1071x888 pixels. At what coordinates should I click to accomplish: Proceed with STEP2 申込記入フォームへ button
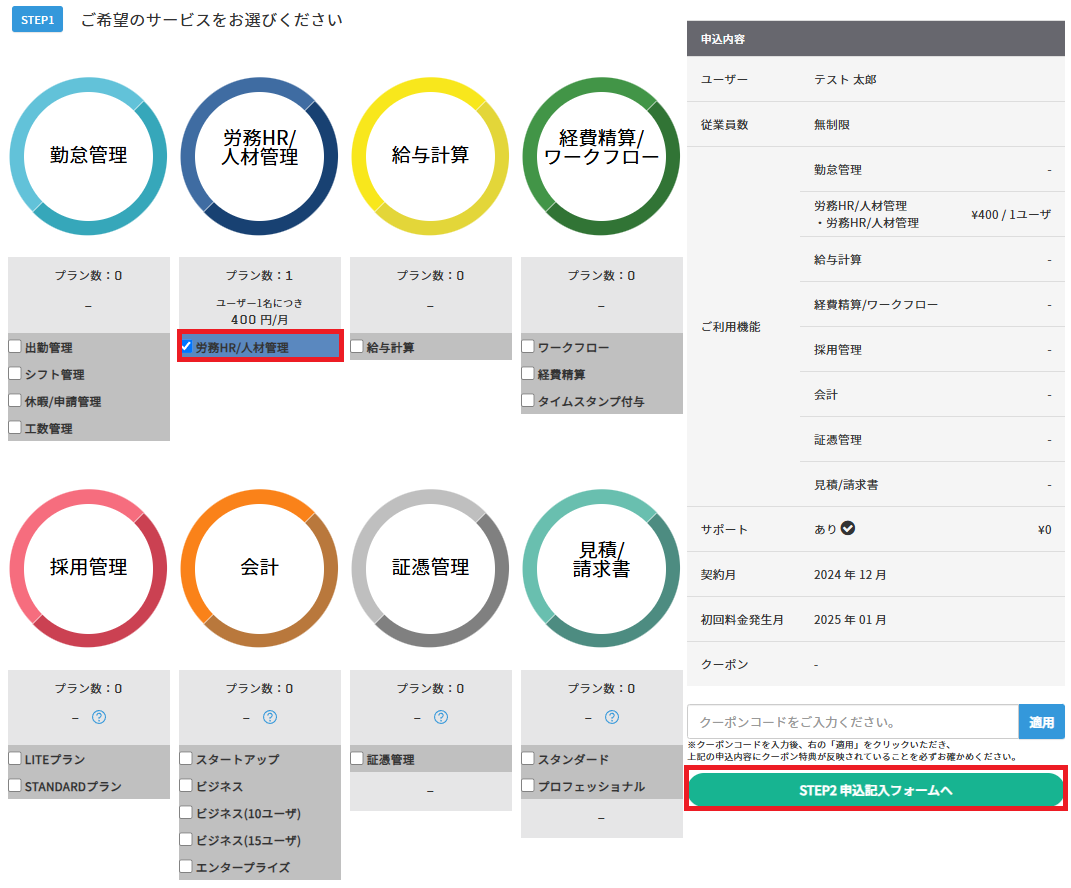[x=875, y=790]
